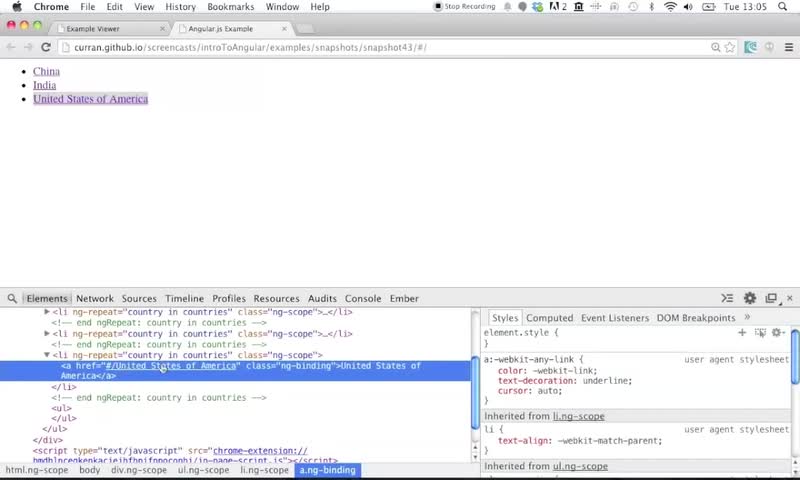Open the Resources panel
The width and height of the screenshot is (800, 480).
pyautogui.click(x=276, y=298)
